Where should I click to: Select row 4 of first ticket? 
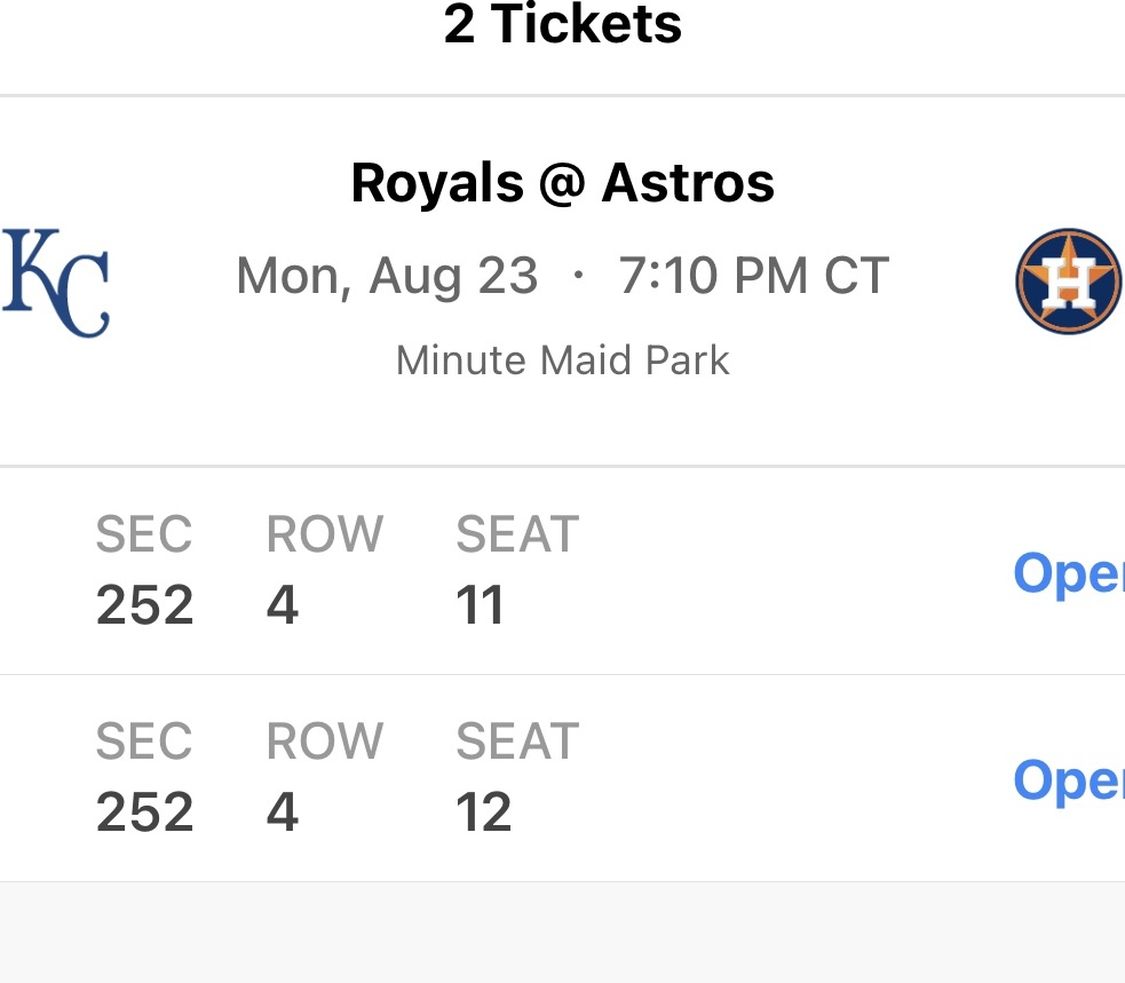pyautogui.click(x=283, y=604)
